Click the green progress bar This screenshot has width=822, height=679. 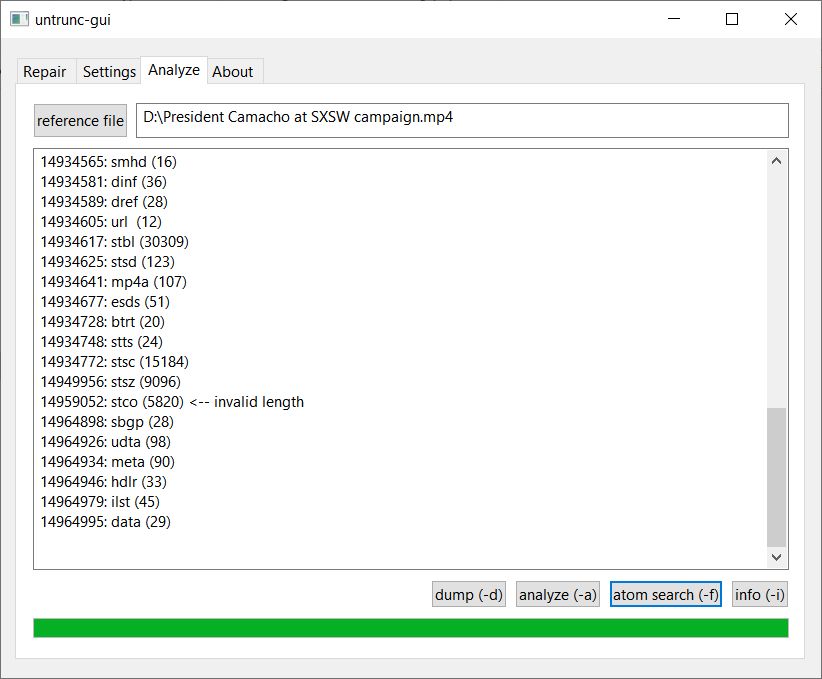coord(411,627)
